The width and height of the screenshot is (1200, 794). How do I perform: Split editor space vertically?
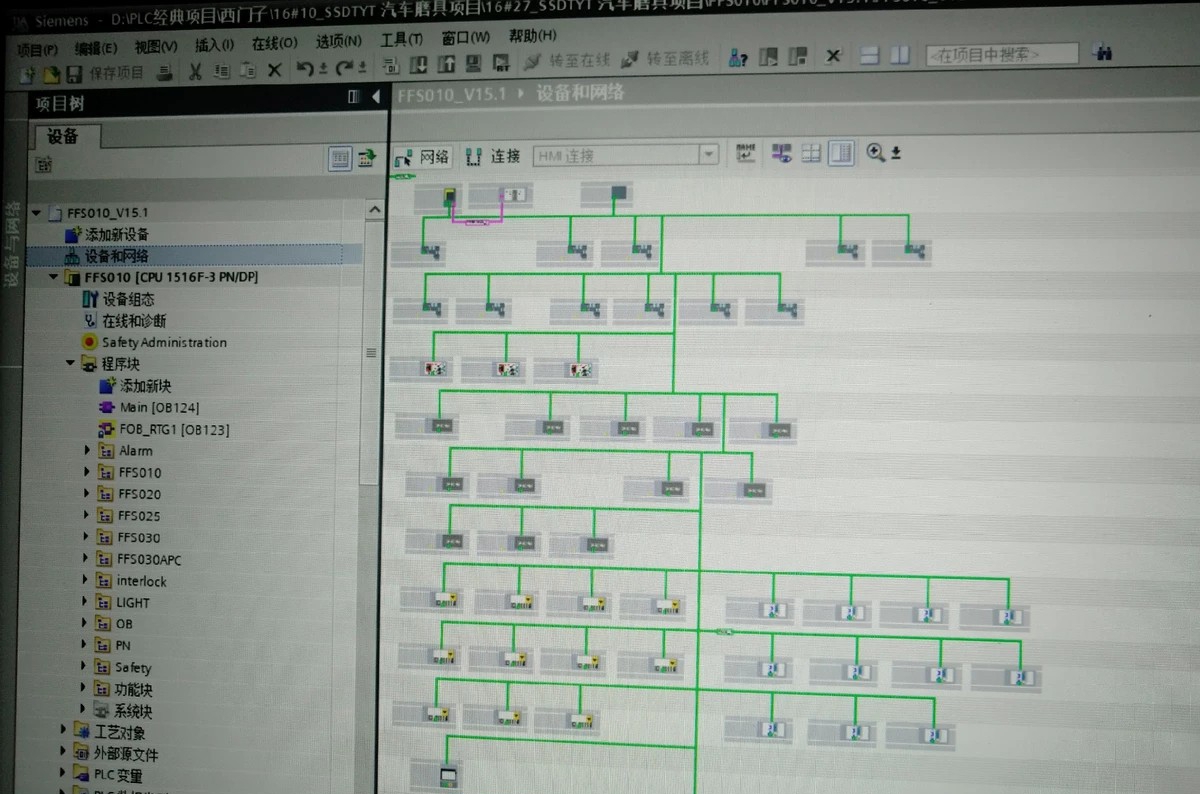[x=901, y=55]
